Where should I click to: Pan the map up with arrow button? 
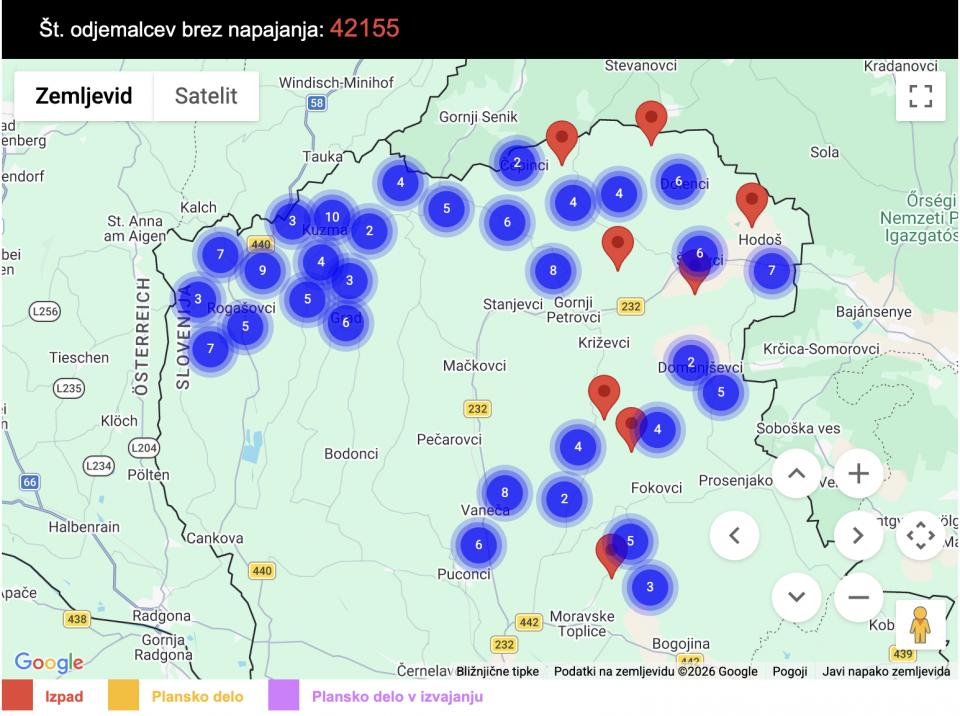(796, 474)
